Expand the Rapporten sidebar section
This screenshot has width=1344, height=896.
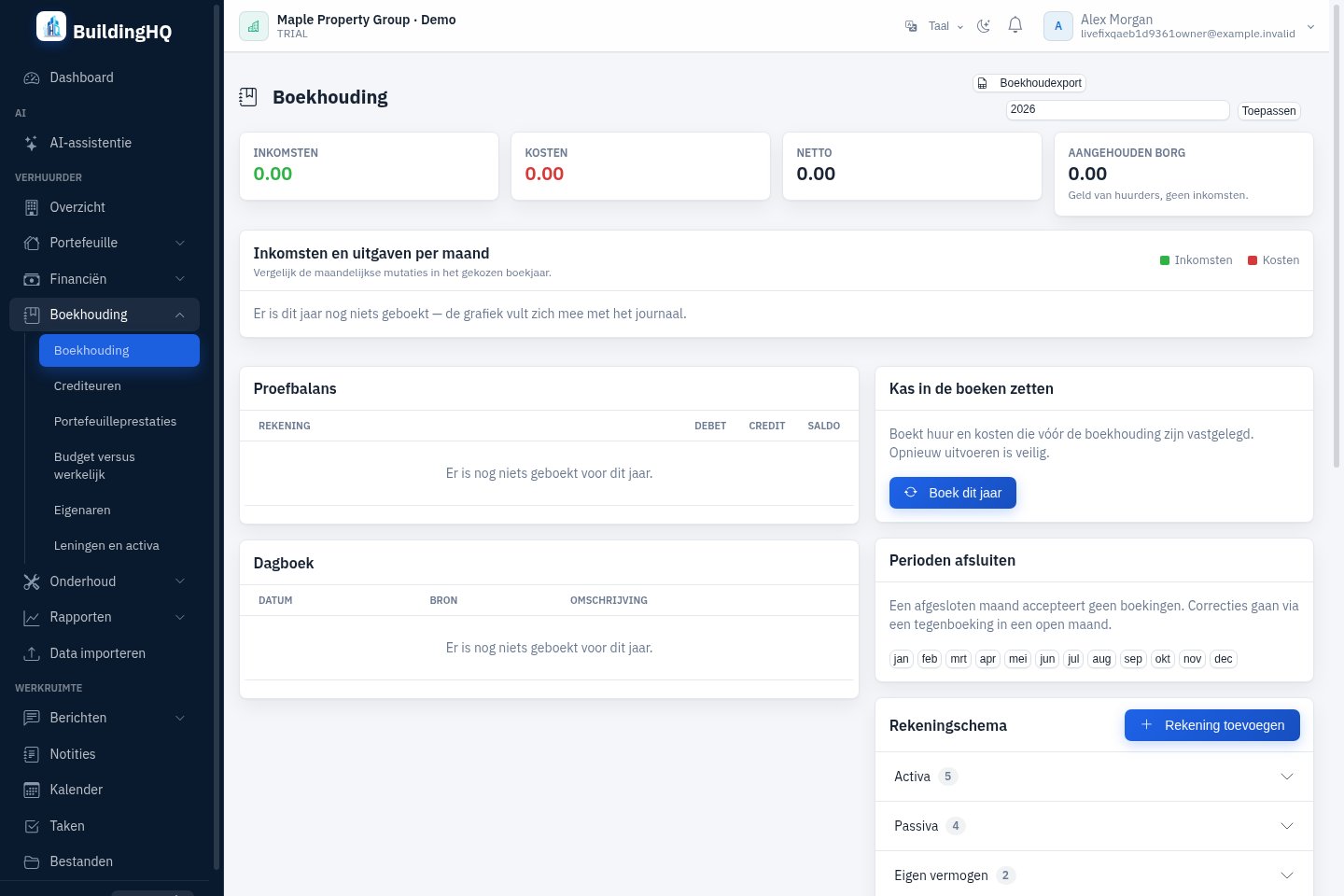click(105, 617)
